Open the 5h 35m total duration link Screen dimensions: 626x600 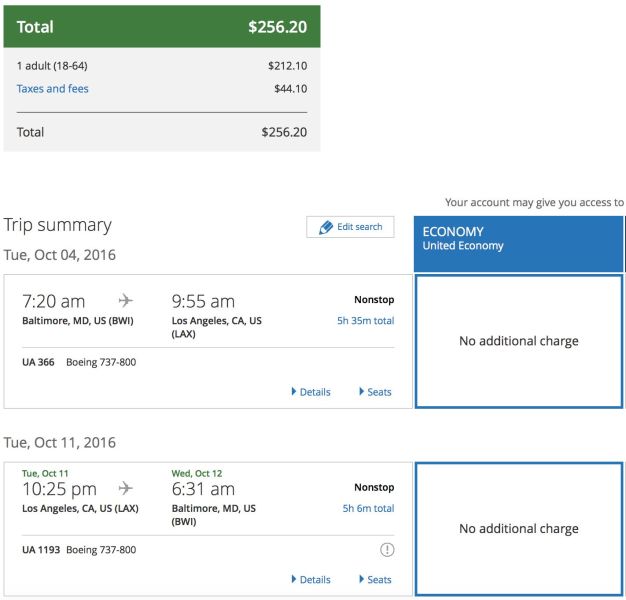point(365,321)
